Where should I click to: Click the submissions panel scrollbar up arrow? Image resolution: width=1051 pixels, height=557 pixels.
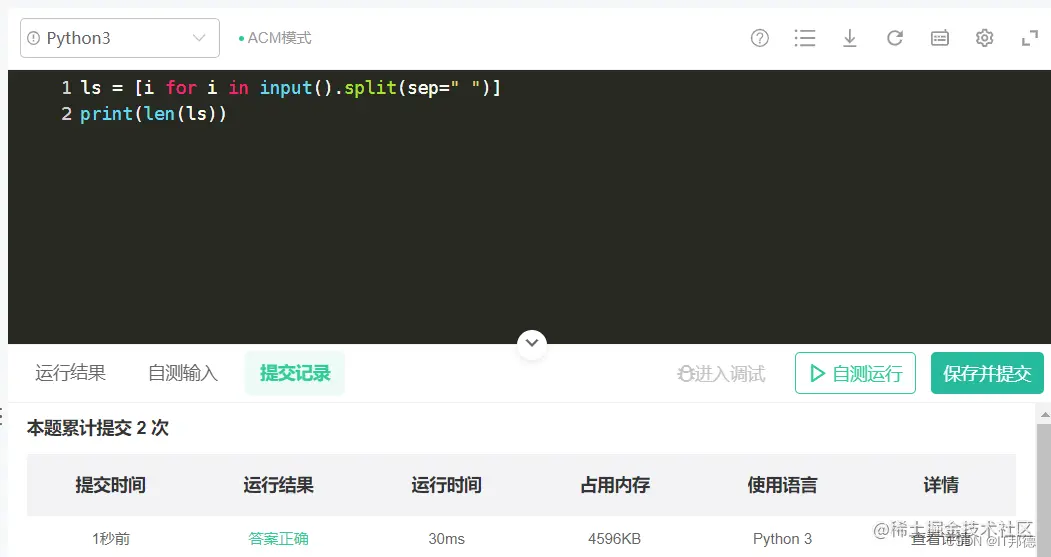tap(1044, 416)
